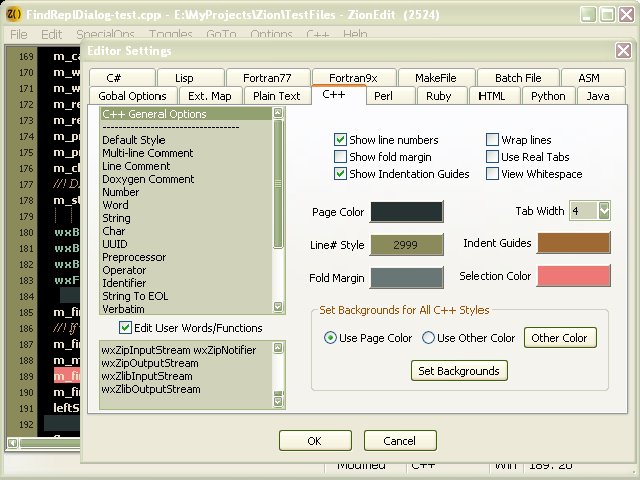Enable the Show fold margin checkbox
Viewport: 640px width, 480px height.
[x=340, y=157]
